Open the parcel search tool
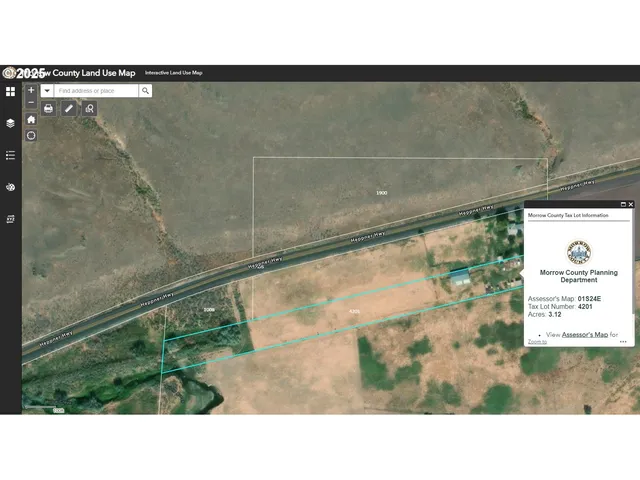This screenshot has height=480, width=640. (89, 108)
